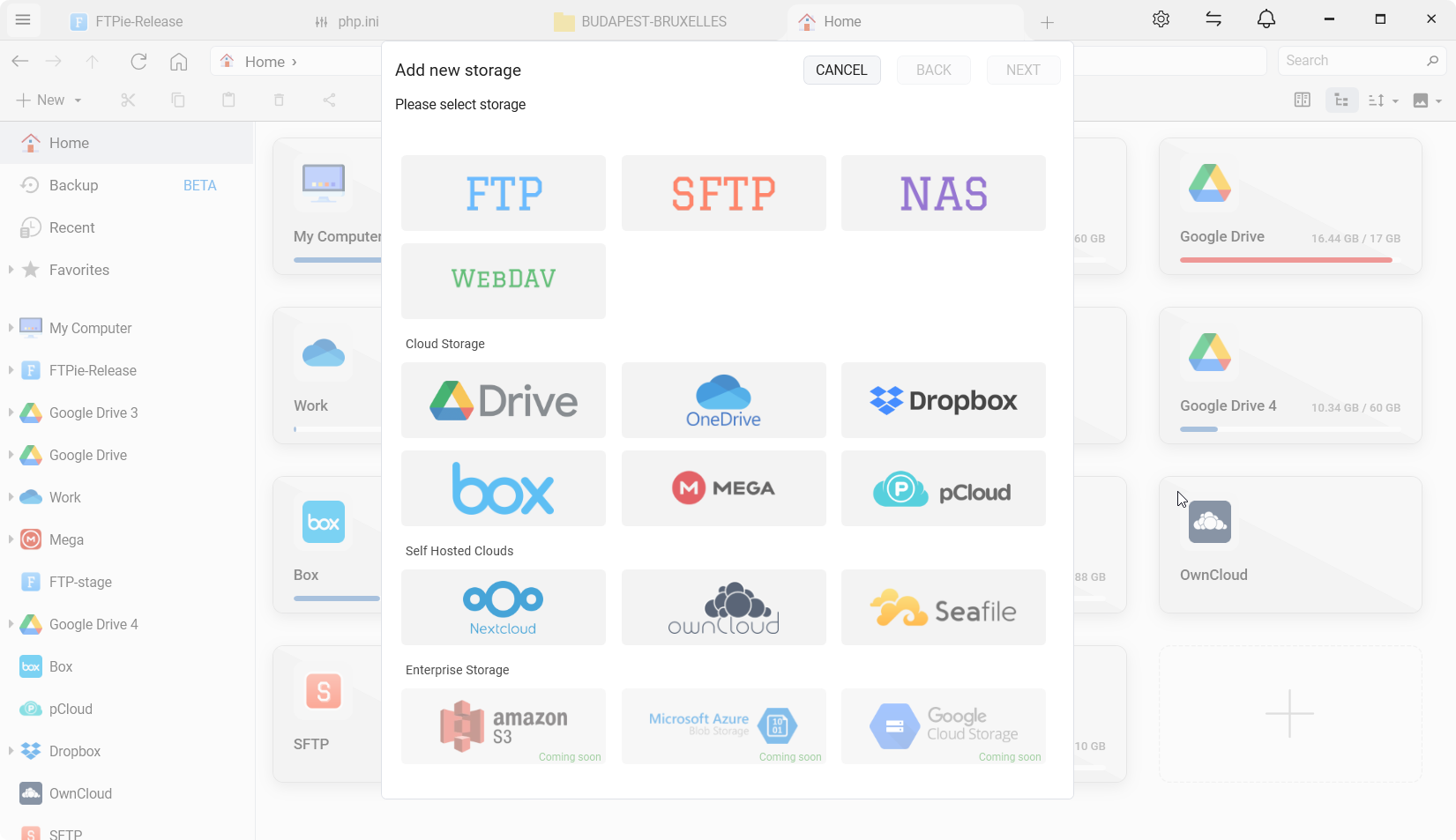This screenshot has height=840, width=1456.
Task: Click the NEXT button in dialog
Action: point(1023,71)
